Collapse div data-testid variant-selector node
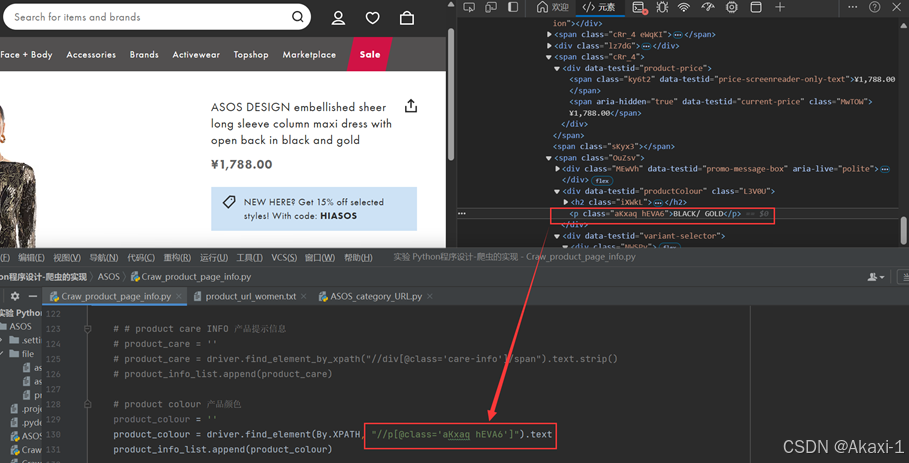 (557, 236)
